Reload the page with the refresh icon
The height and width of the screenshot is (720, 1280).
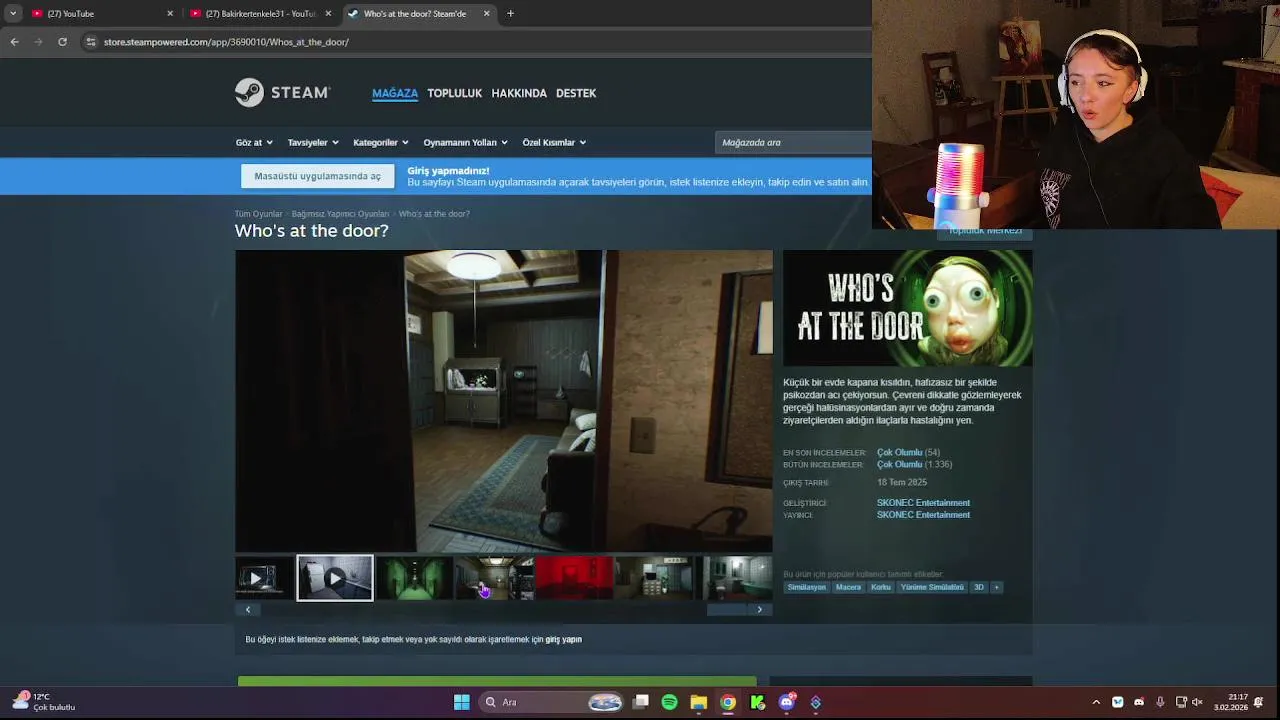tap(62, 42)
